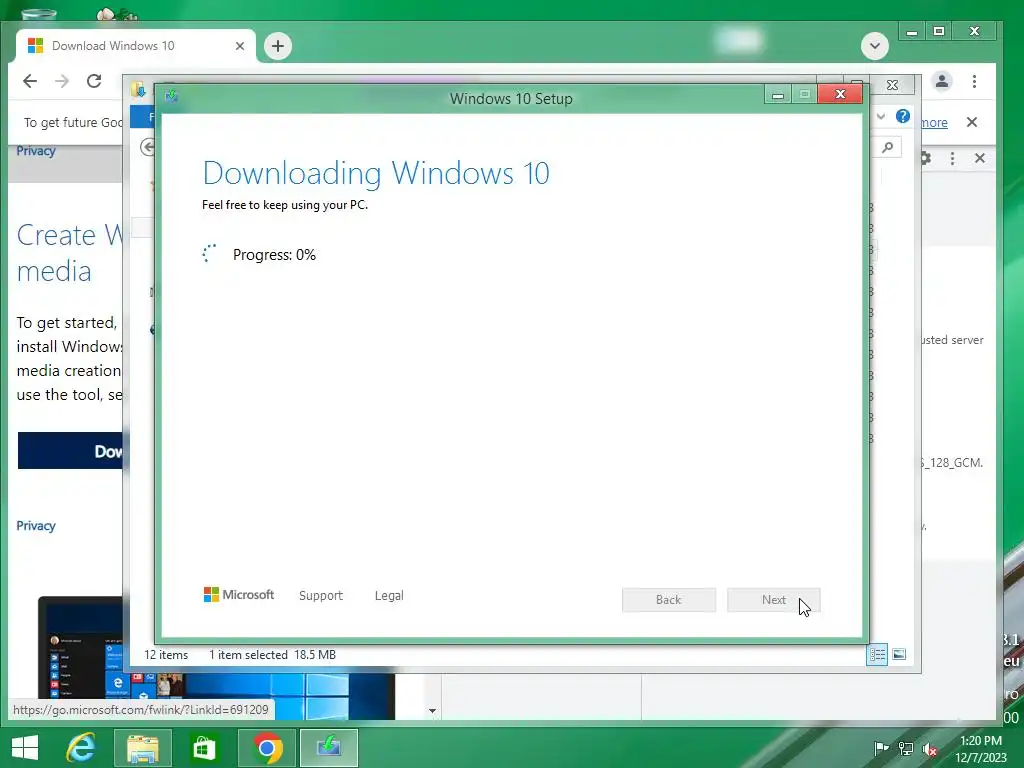Click the Chrome back arrow
1024x768 pixels.
point(30,81)
